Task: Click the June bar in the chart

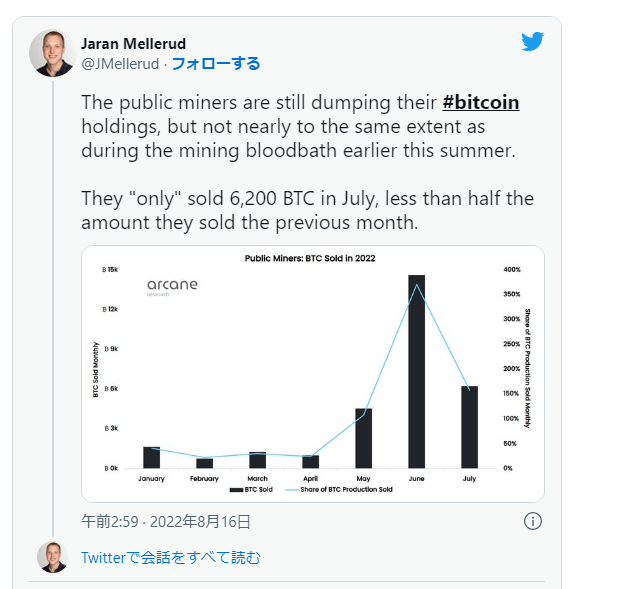Action: click(x=416, y=371)
